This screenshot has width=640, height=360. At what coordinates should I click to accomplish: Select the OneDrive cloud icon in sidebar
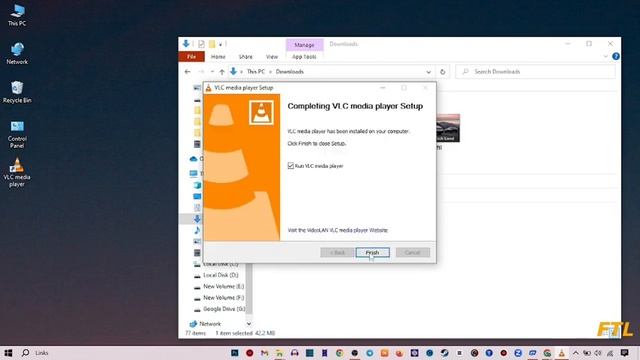click(x=193, y=159)
